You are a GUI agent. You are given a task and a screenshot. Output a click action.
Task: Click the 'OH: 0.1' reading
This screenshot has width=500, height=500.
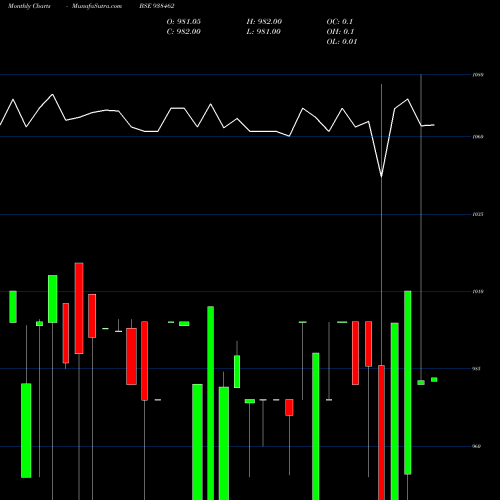pos(340,32)
